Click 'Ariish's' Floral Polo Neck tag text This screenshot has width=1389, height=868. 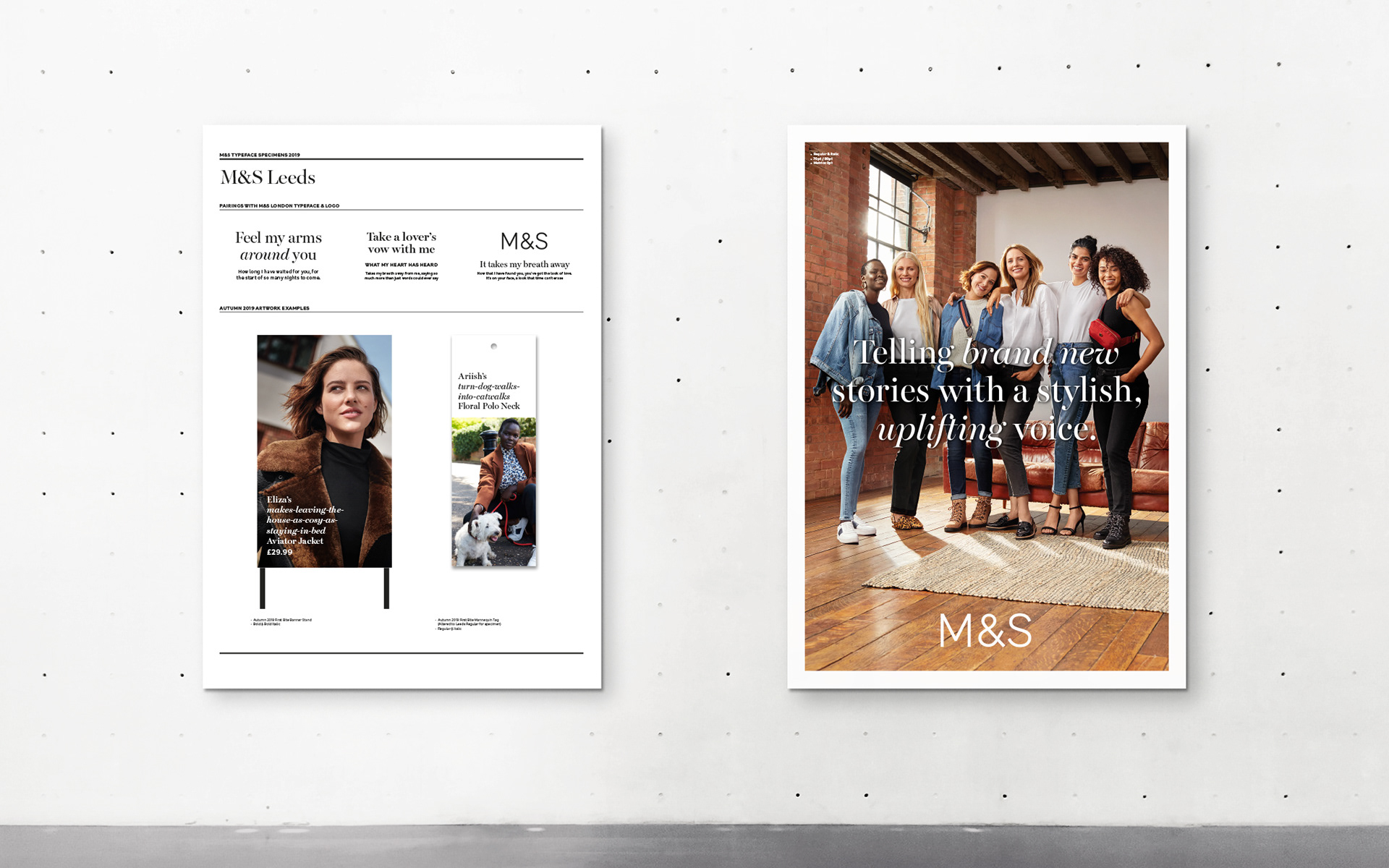(x=489, y=391)
